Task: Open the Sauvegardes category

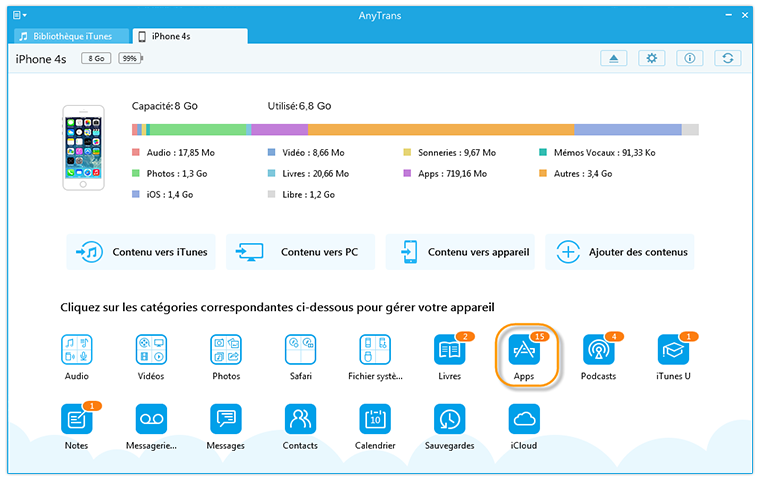Action: (450, 419)
